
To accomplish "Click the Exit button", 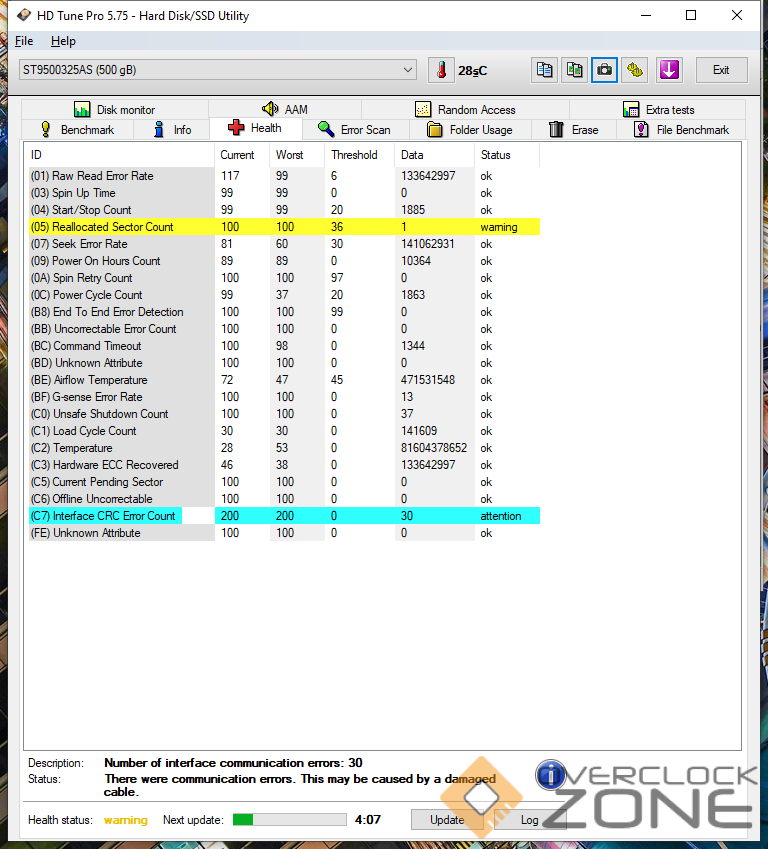I will 721,70.
